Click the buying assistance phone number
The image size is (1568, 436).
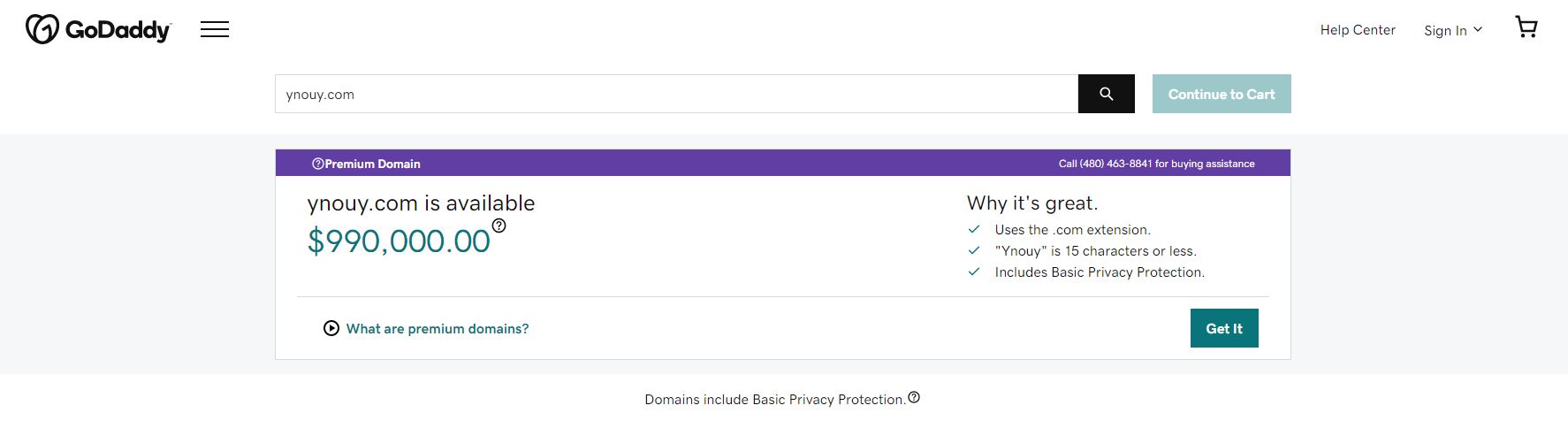point(1115,164)
